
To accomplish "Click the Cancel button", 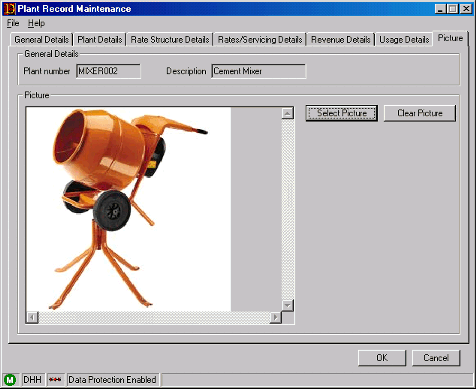I will [436, 358].
